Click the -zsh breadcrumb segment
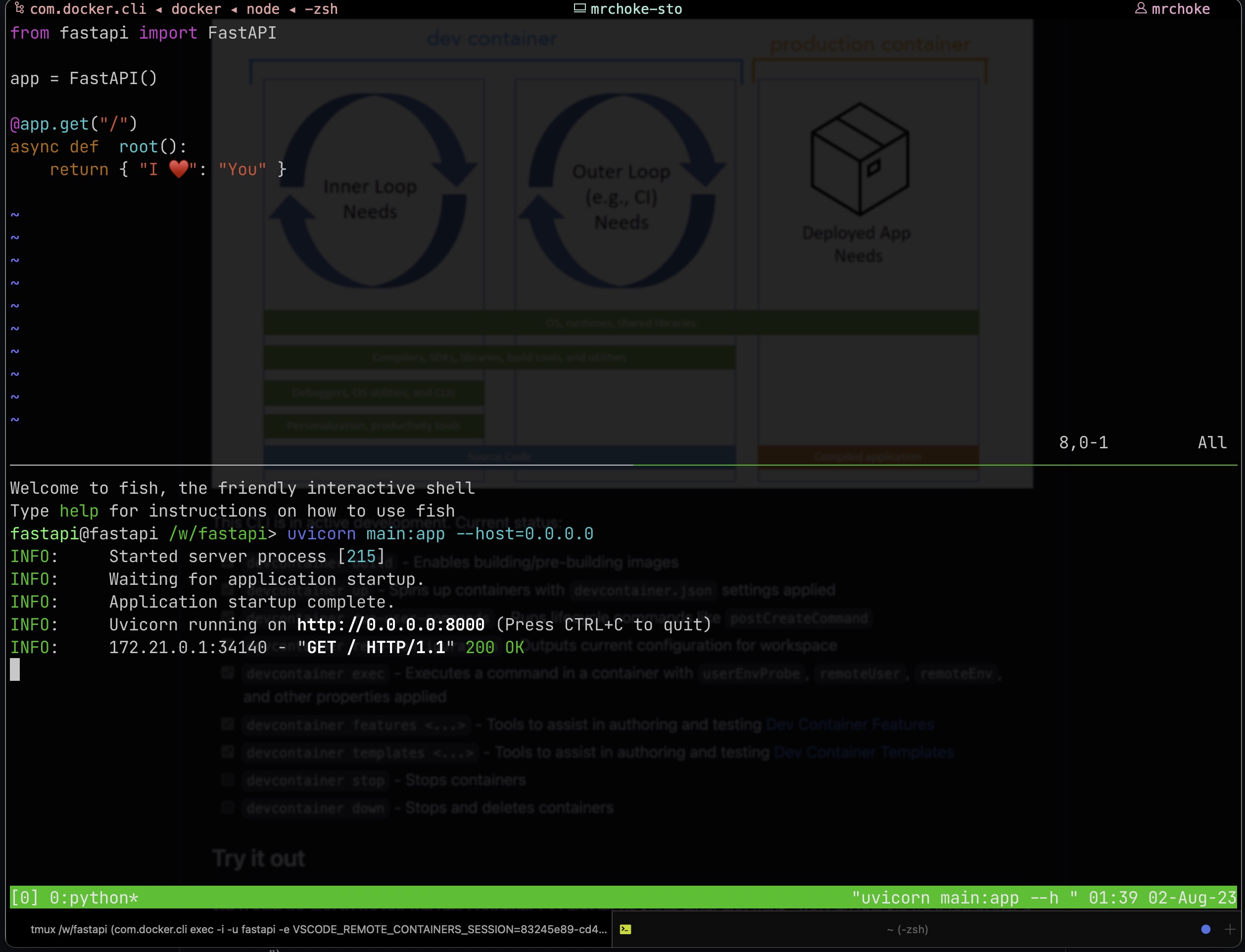1245x952 pixels. click(321, 9)
